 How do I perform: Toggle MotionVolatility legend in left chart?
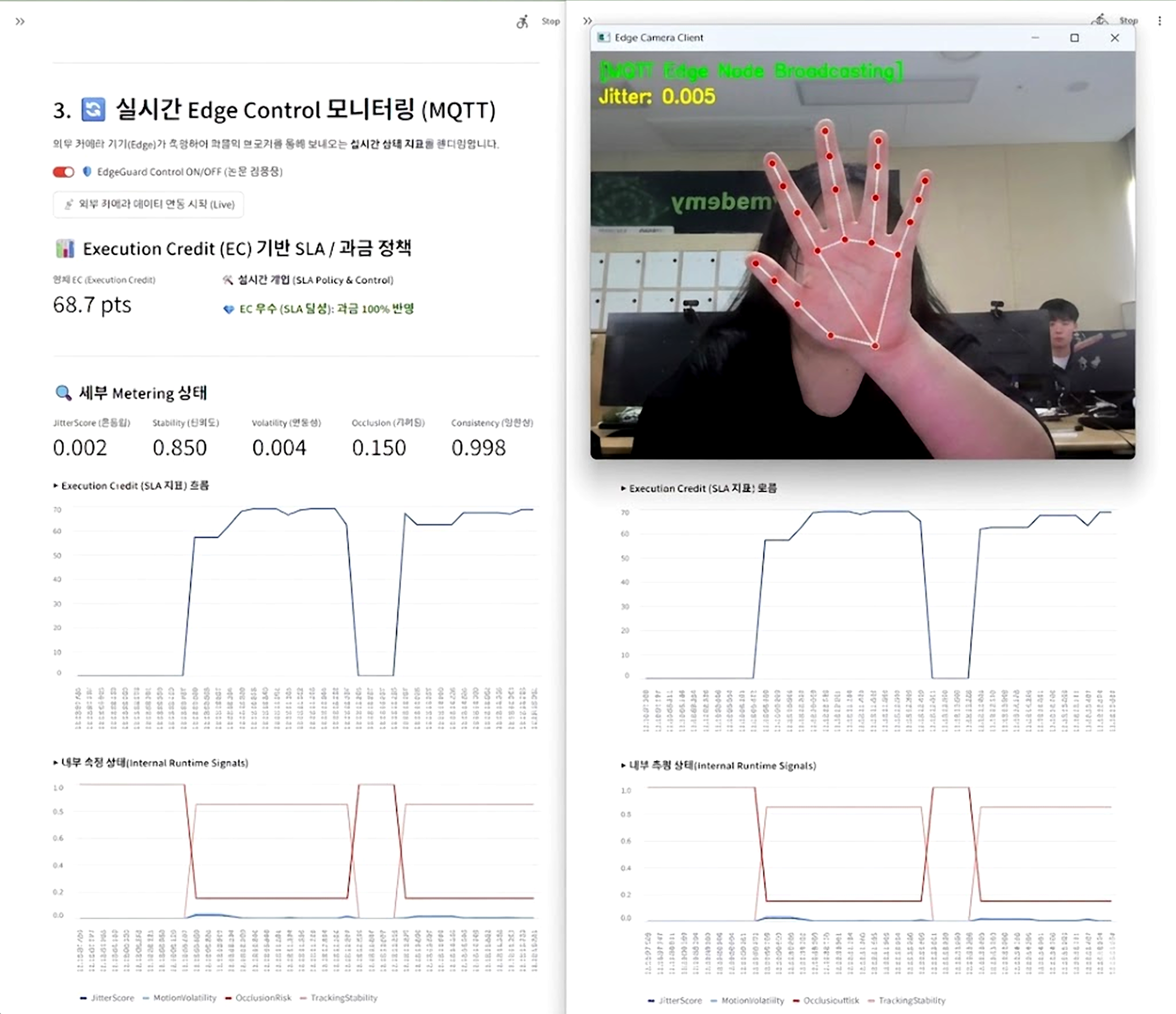click(x=179, y=998)
